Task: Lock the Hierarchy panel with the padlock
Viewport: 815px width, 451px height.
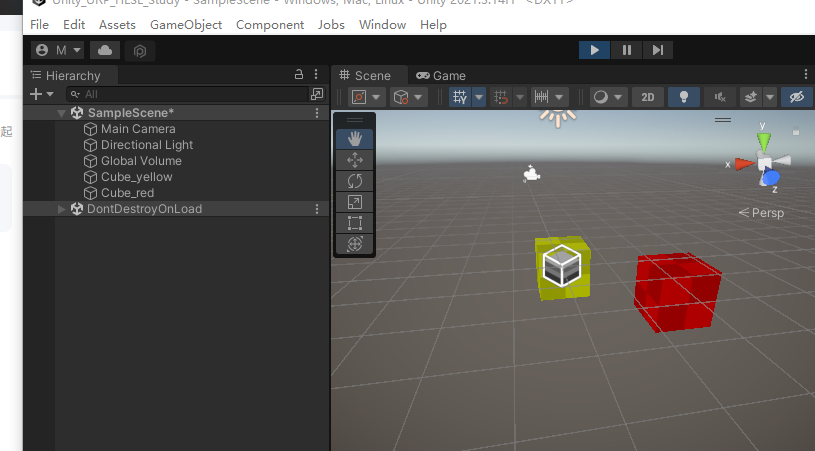Action: click(298, 75)
